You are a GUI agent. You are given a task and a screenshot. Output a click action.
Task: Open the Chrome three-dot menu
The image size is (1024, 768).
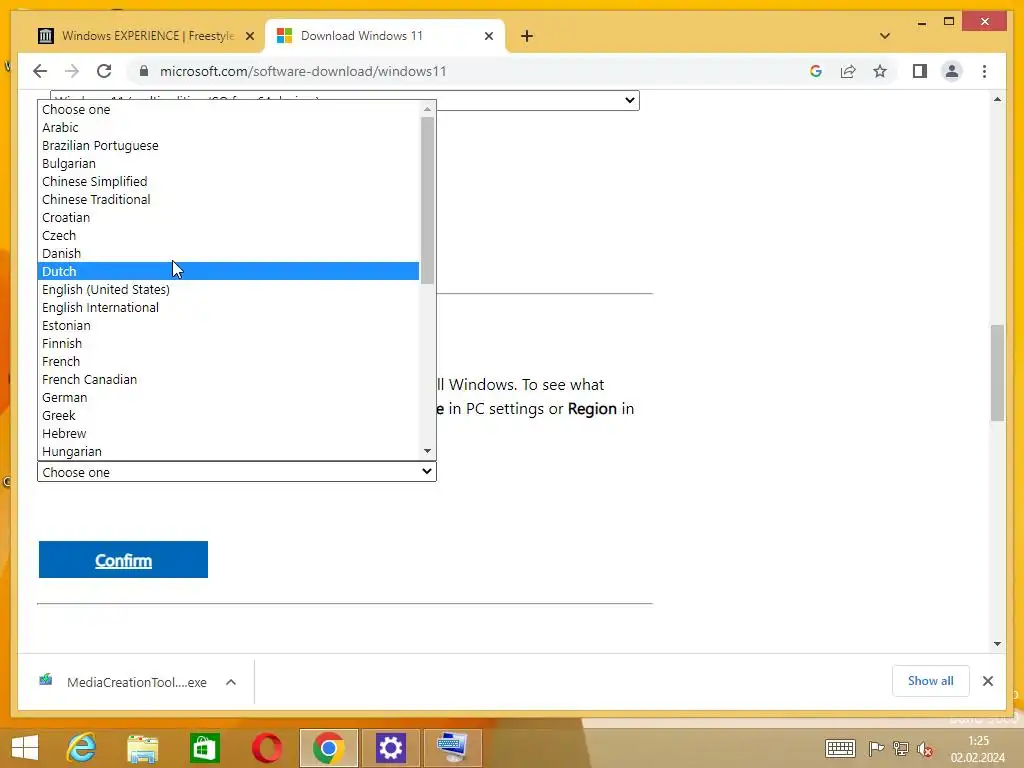click(x=984, y=71)
